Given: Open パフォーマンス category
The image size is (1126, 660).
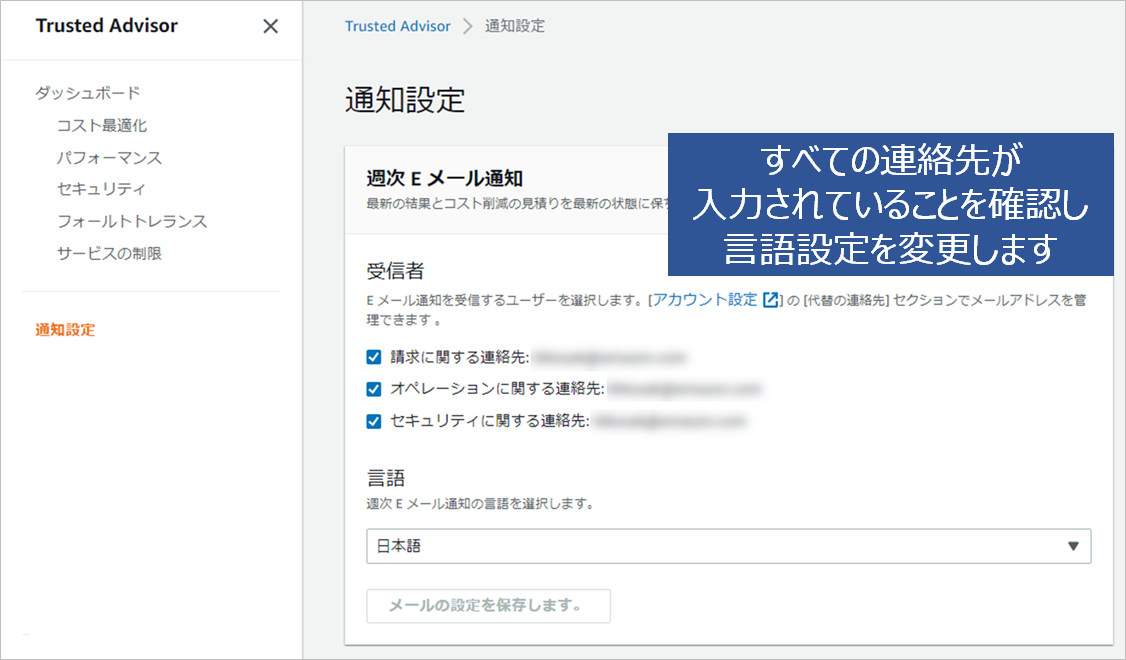Looking at the screenshot, I should (x=109, y=157).
